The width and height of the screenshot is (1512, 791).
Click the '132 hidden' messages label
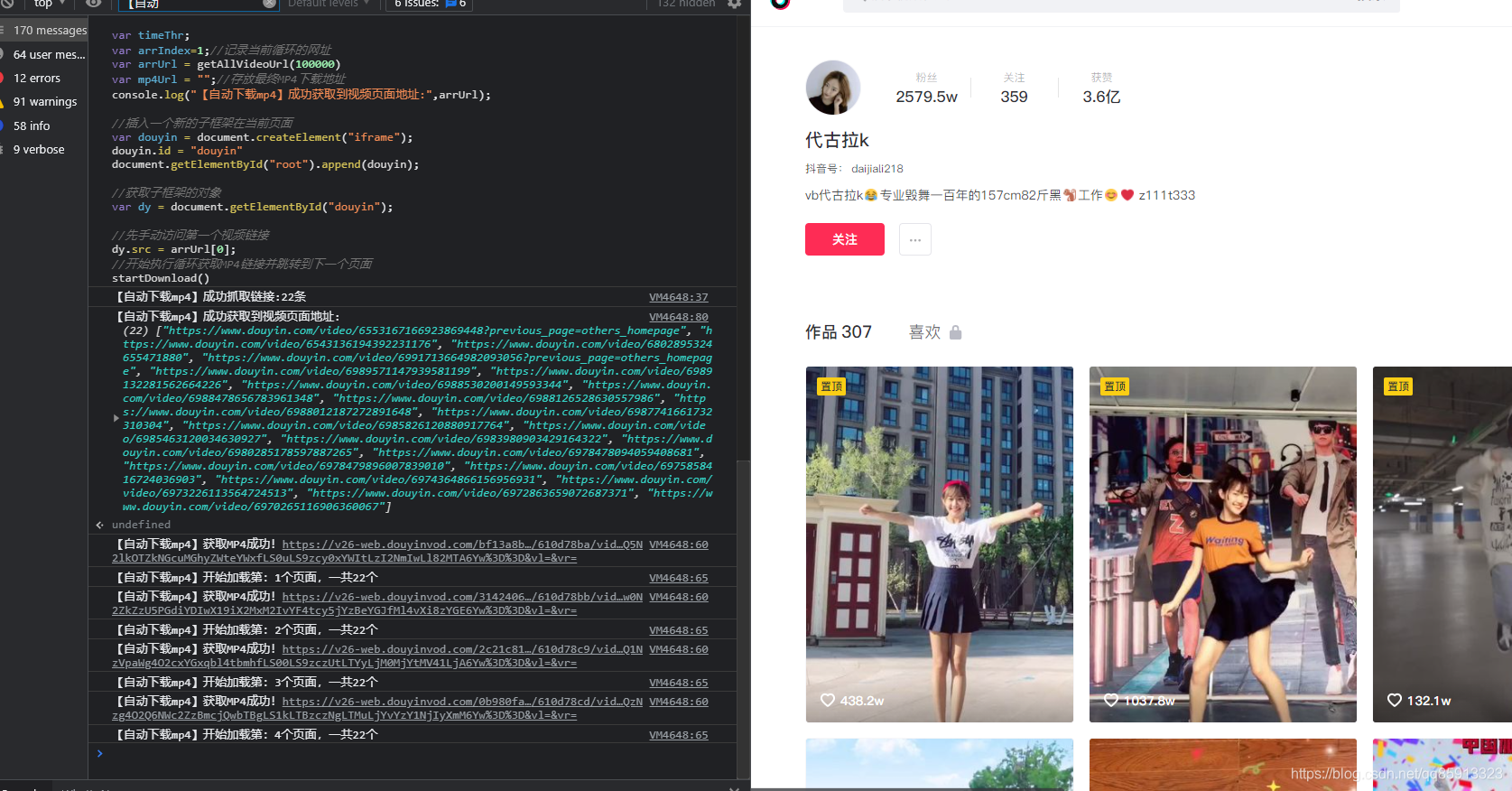(686, 4)
